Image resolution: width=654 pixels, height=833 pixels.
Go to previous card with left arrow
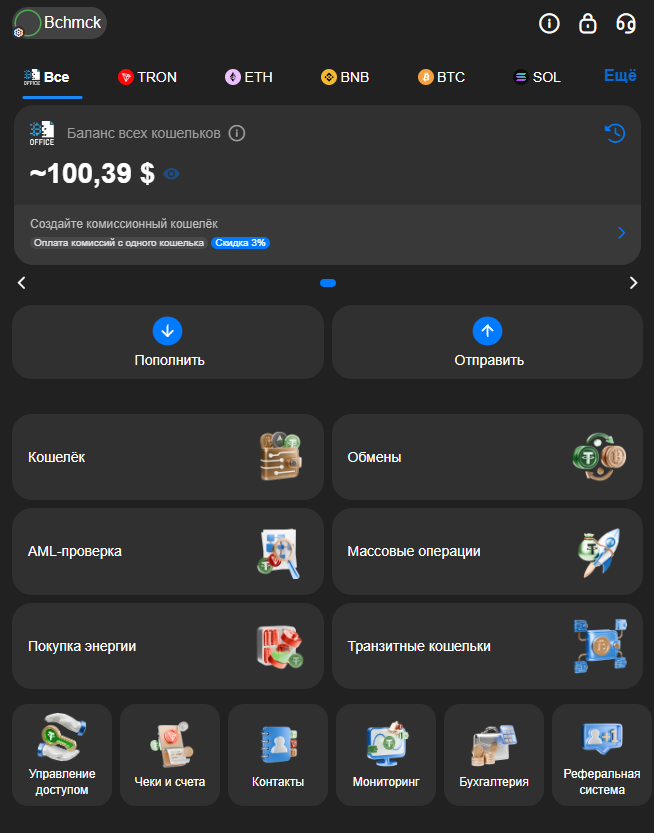22,283
